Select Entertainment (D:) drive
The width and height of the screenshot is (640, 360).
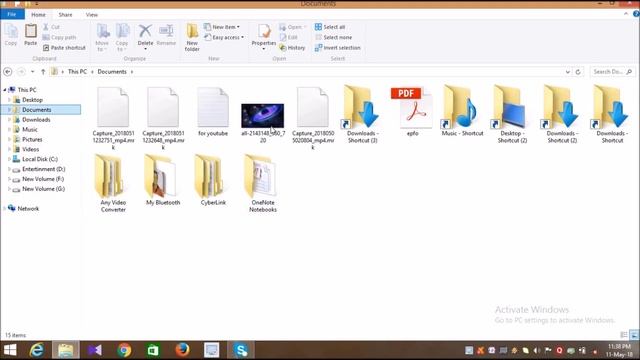coord(43,169)
